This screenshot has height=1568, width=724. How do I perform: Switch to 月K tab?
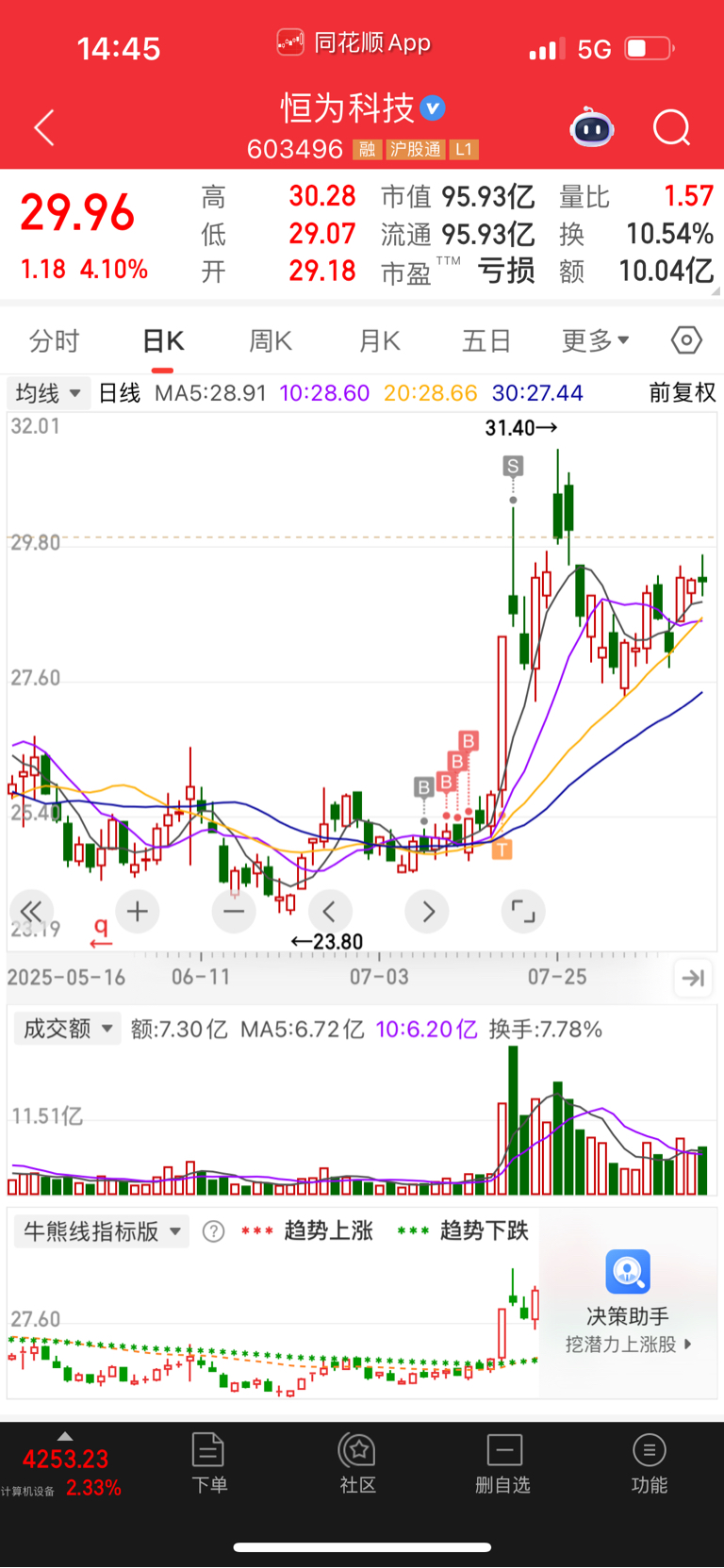pos(380,340)
